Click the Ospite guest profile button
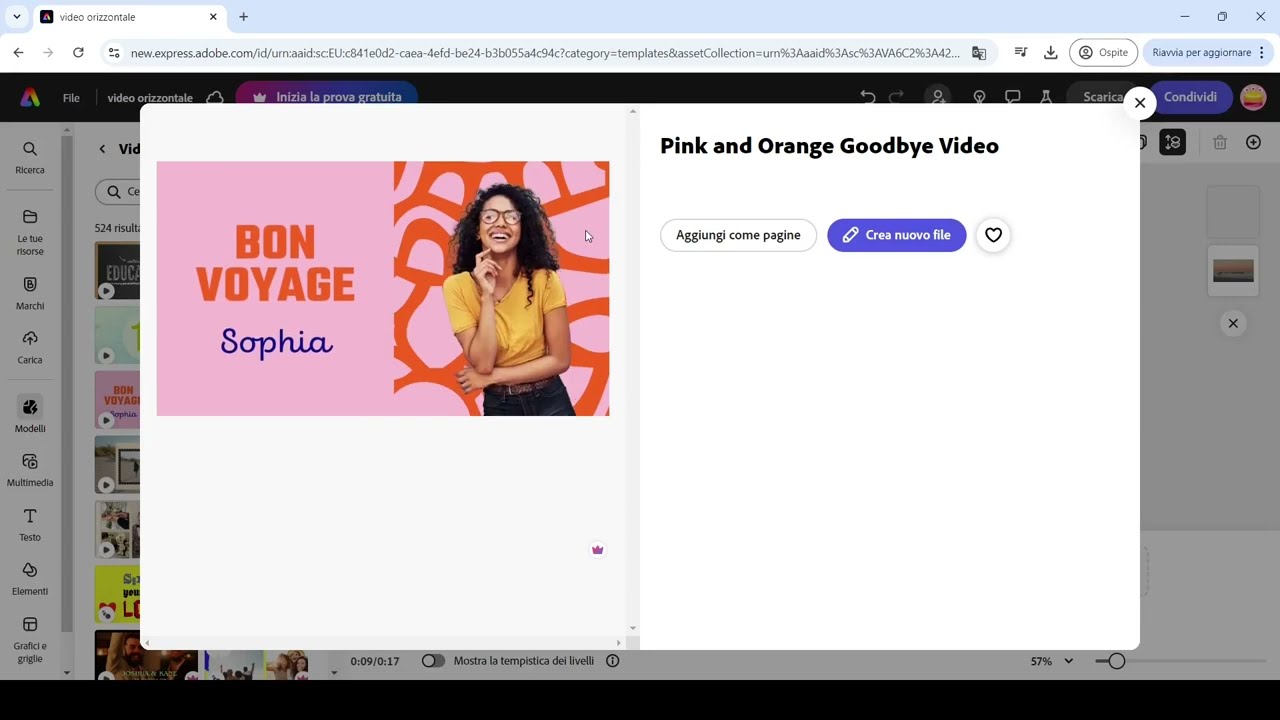 click(x=1103, y=52)
